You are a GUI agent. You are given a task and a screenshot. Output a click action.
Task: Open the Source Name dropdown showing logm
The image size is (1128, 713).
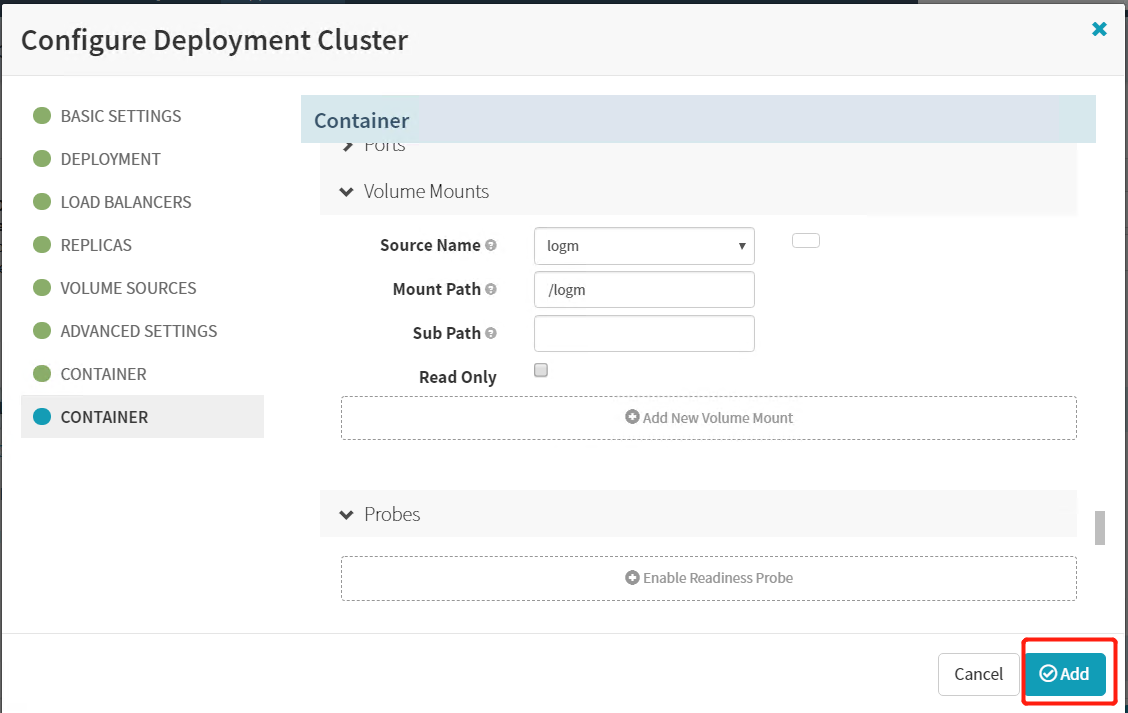644,246
